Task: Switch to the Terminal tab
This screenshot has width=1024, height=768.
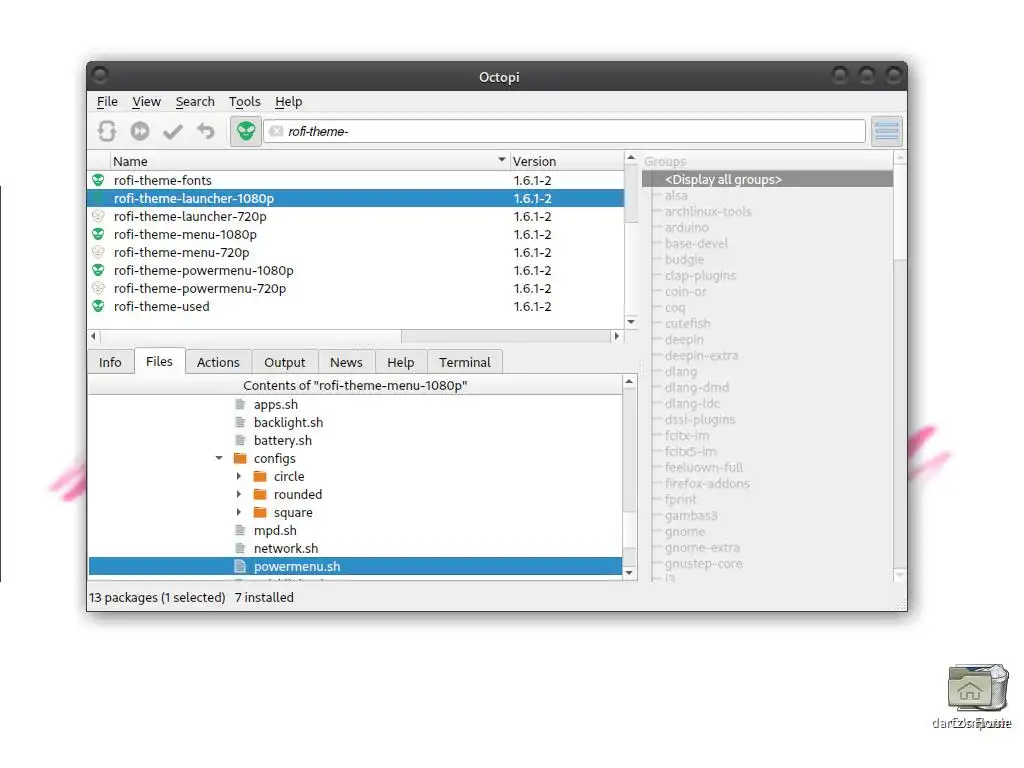Action: pyautogui.click(x=464, y=362)
